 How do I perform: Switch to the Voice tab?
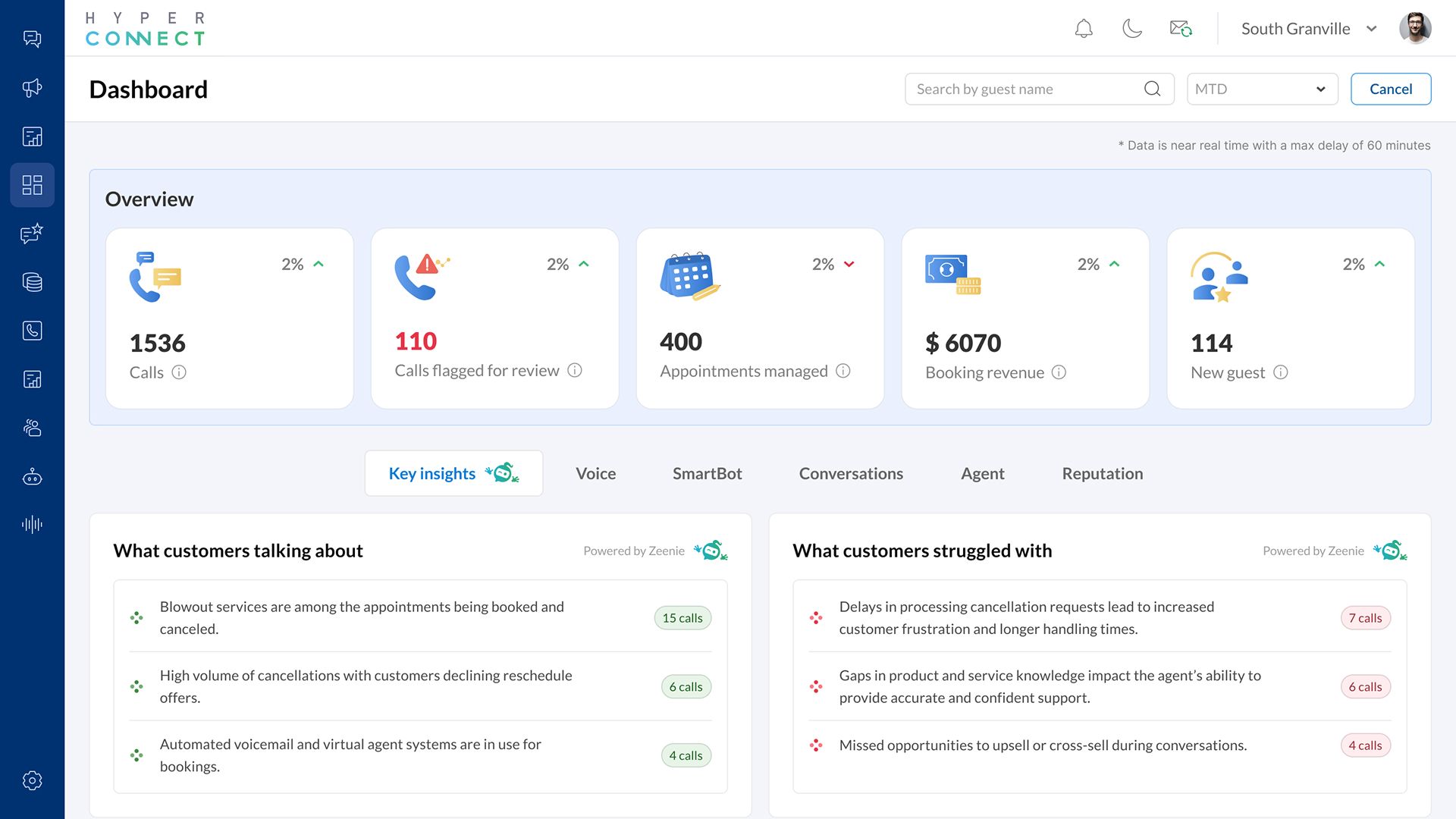(595, 473)
